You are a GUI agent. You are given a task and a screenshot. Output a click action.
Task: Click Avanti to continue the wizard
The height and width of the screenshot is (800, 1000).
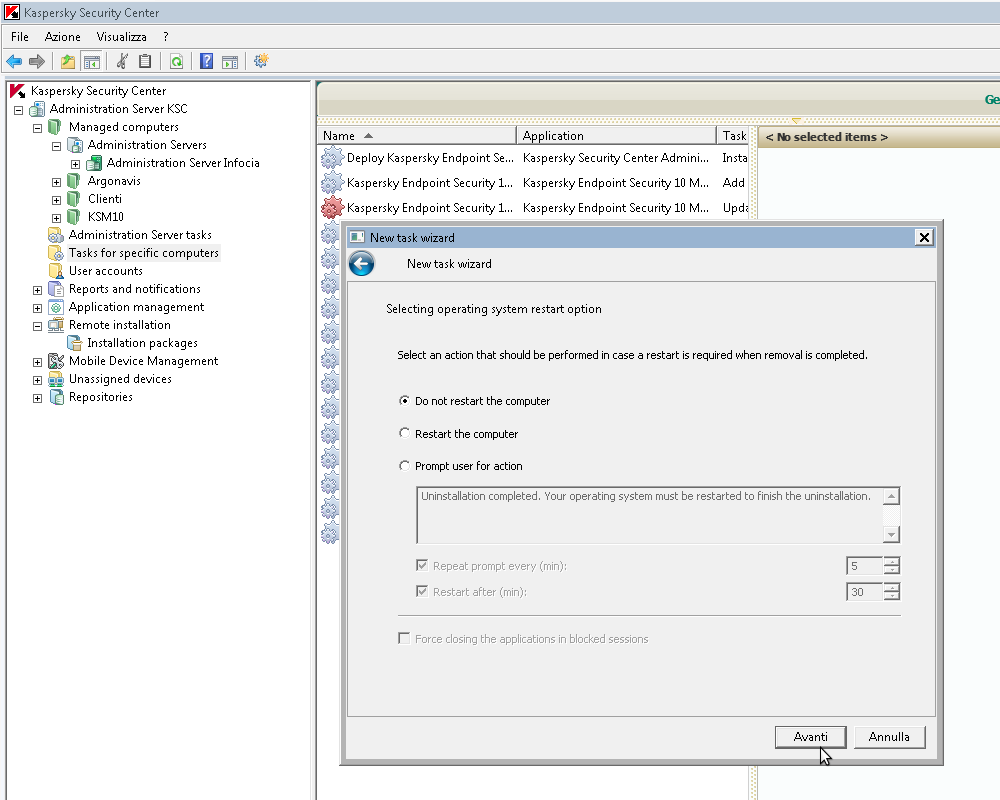(x=811, y=737)
